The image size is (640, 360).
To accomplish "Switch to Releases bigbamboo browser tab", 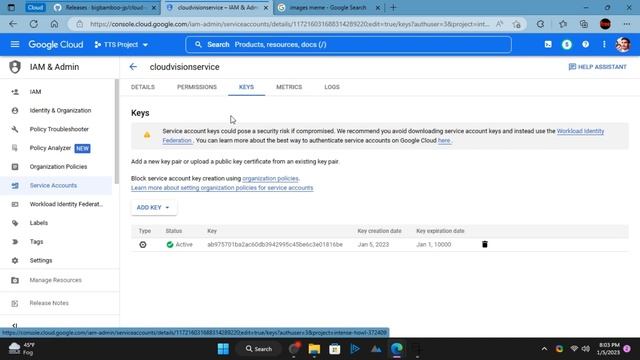I will click(x=104, y=7).
